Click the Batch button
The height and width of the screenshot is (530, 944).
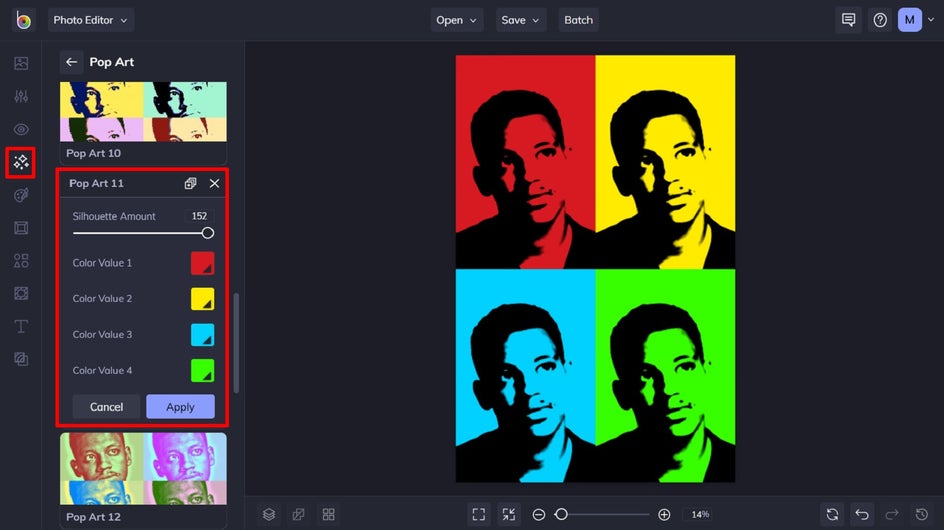(x=579, y=20)
